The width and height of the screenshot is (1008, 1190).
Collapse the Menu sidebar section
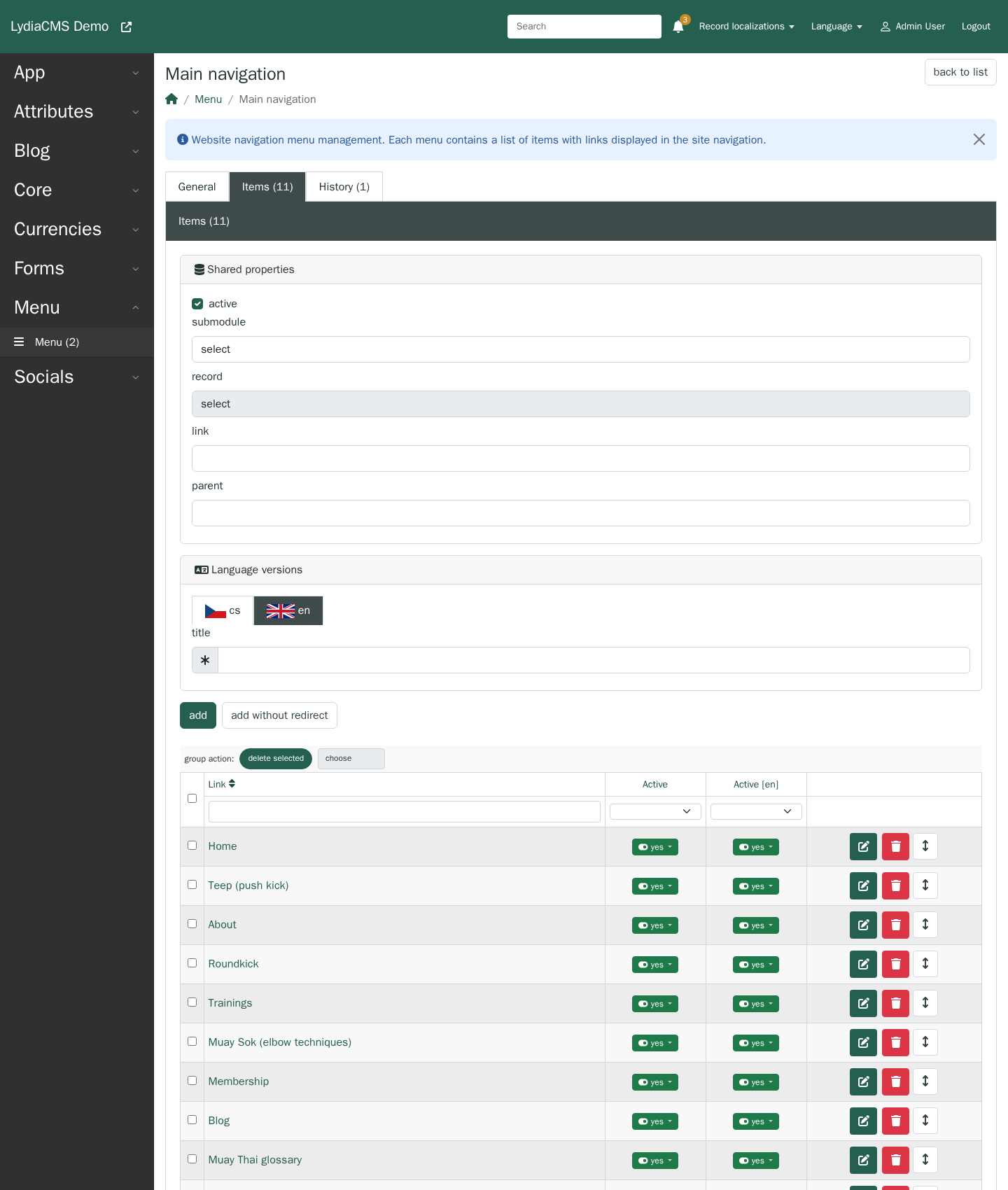(77, 308)
